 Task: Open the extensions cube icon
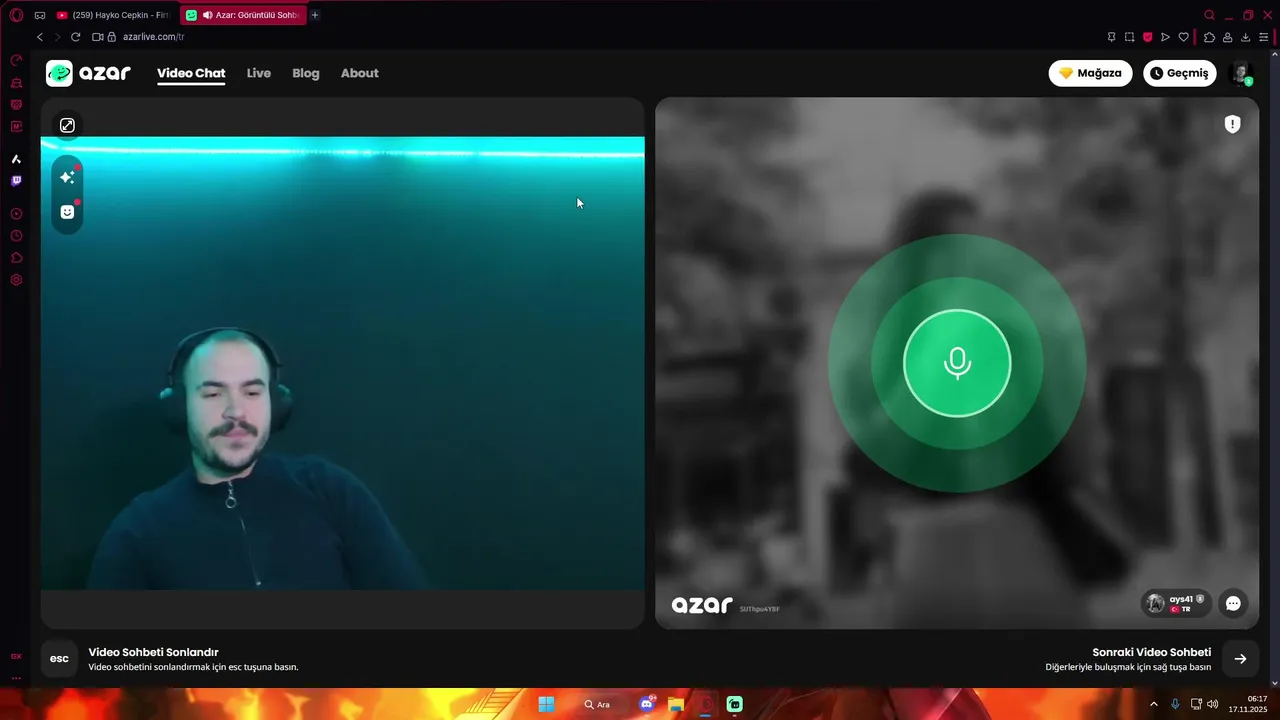[1209, 37]
